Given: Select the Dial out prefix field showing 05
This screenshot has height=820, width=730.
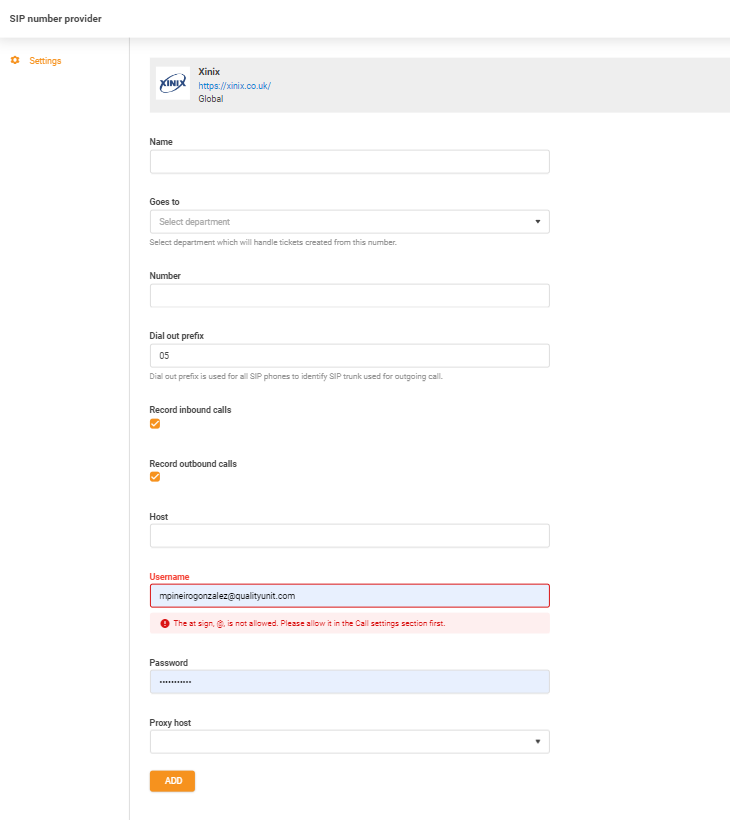Looking at the screenshot, I should click(349, 355).
